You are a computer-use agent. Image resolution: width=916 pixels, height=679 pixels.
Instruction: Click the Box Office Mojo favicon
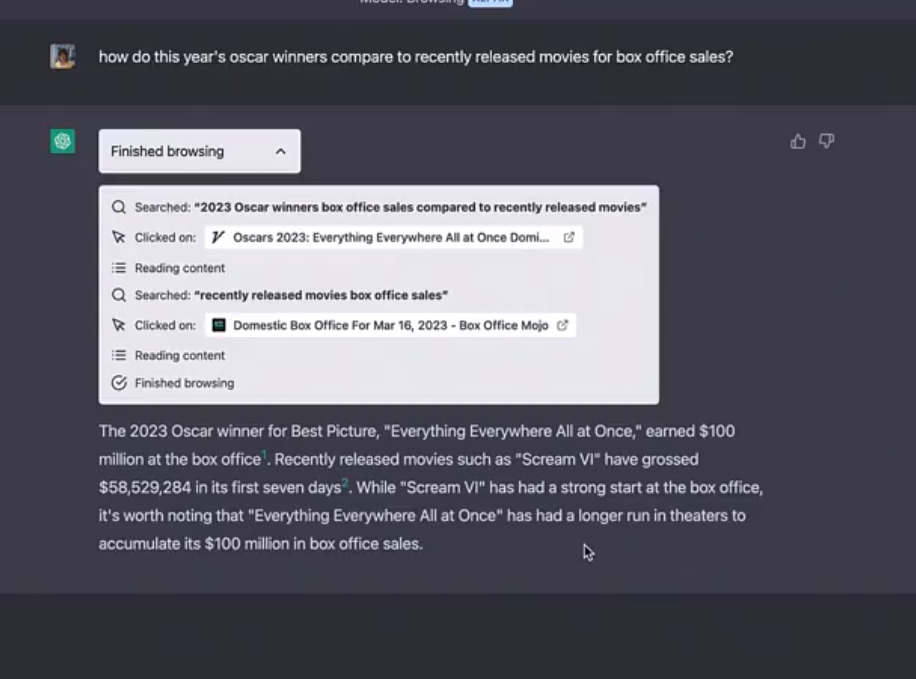tap(218, 325)
